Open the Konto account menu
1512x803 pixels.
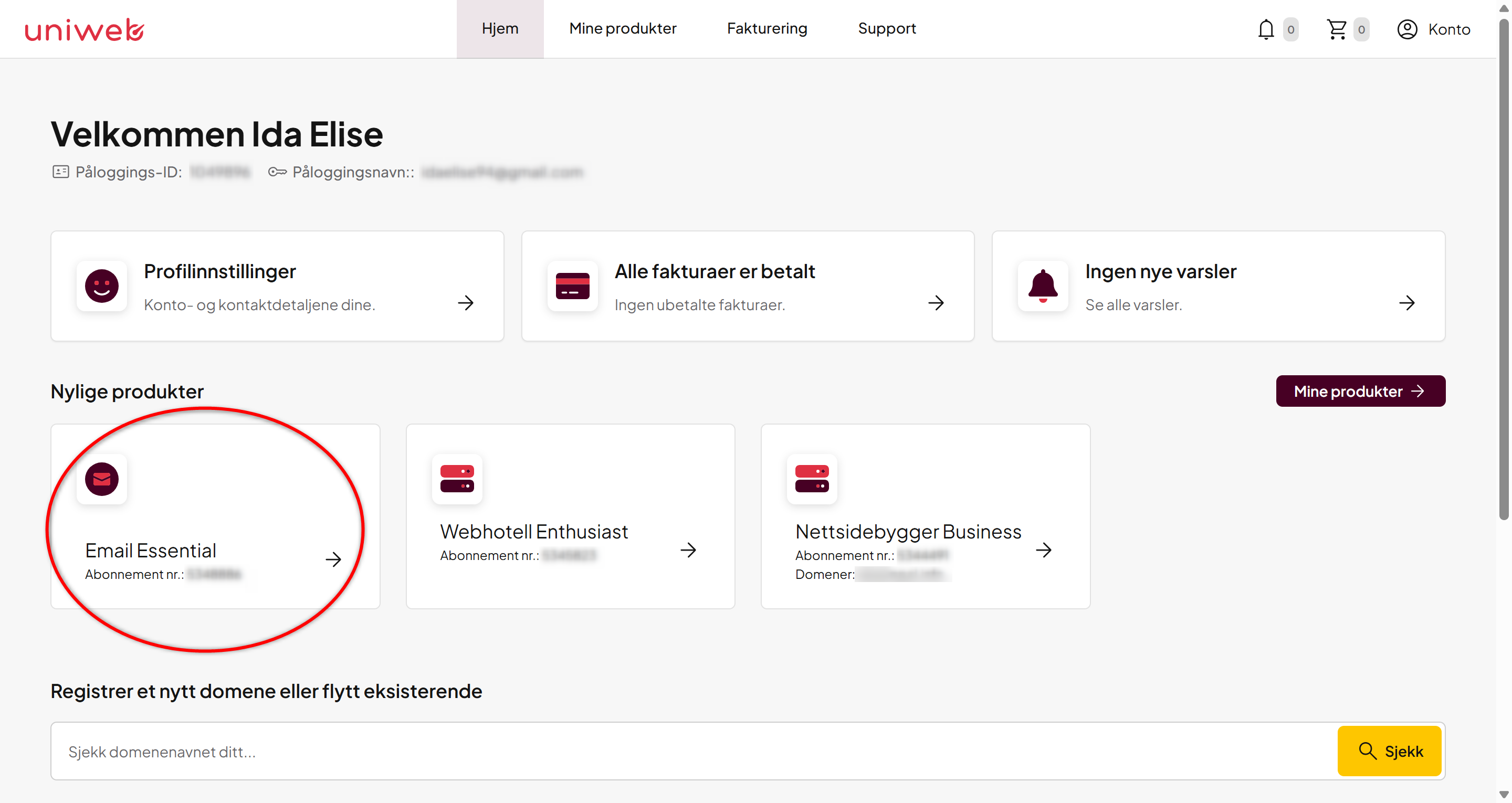1433,29
